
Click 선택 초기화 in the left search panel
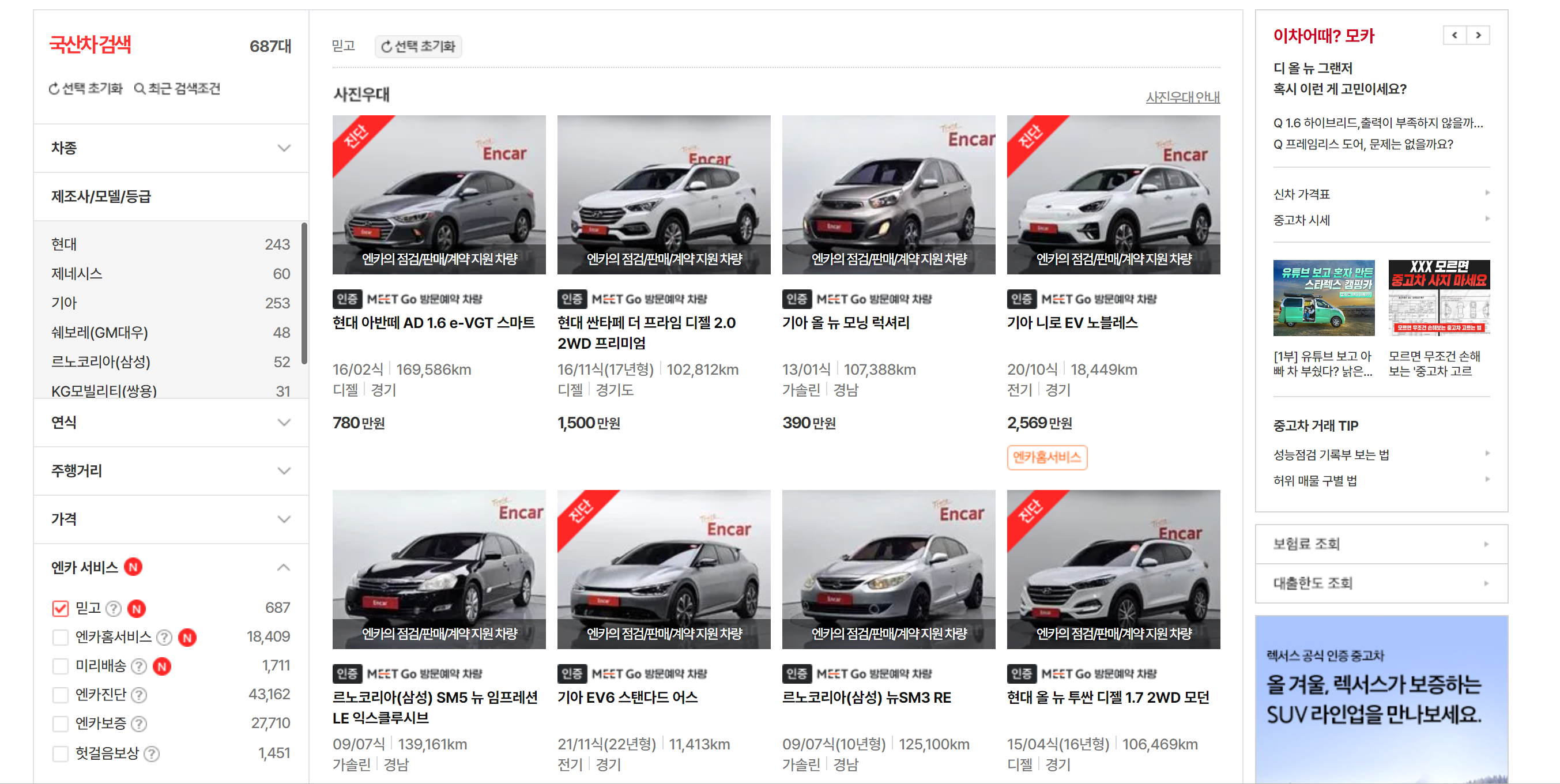[x=85, y=89]
